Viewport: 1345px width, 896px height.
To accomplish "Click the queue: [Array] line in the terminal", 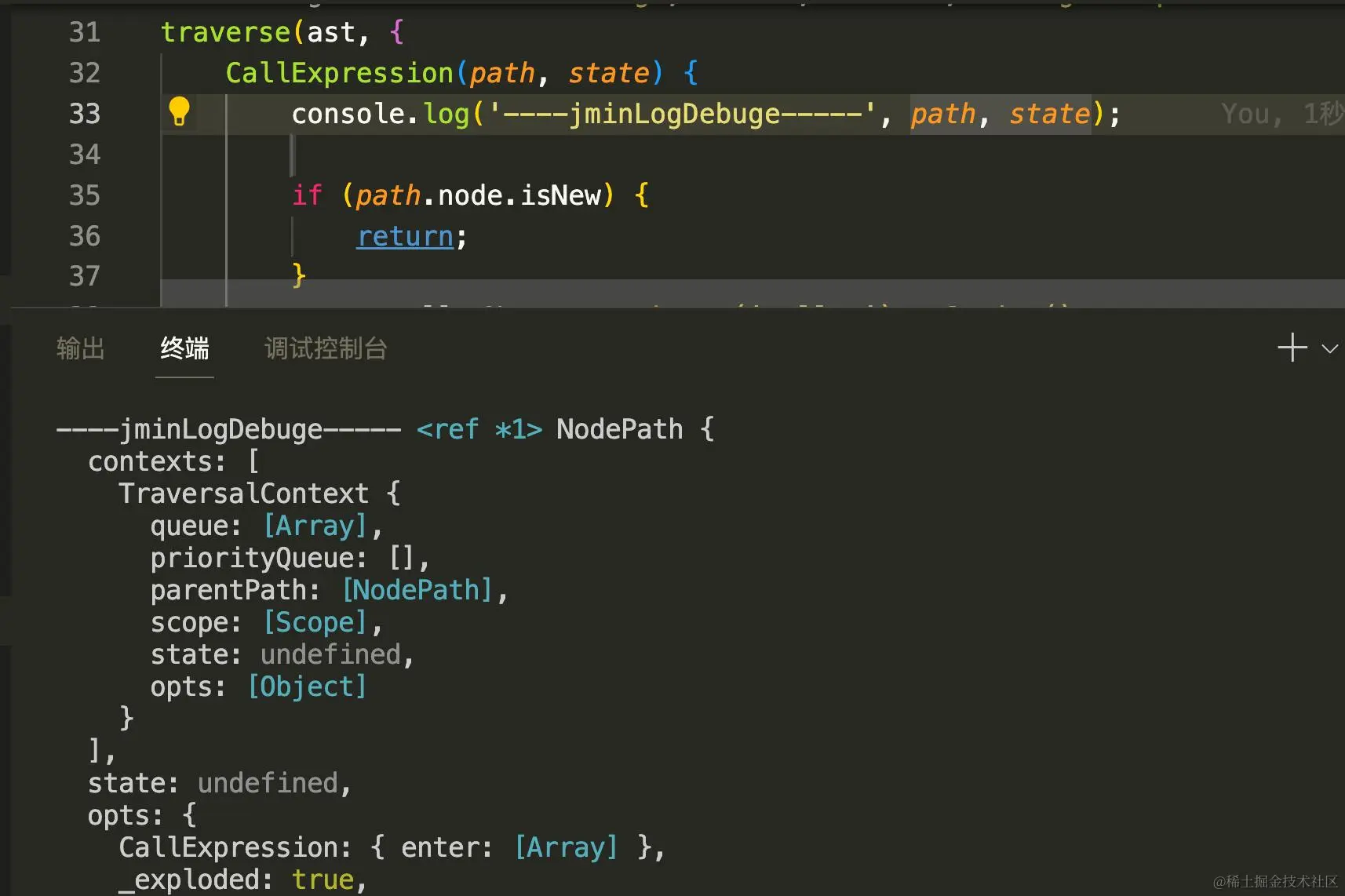I will (x=266, y=526).
